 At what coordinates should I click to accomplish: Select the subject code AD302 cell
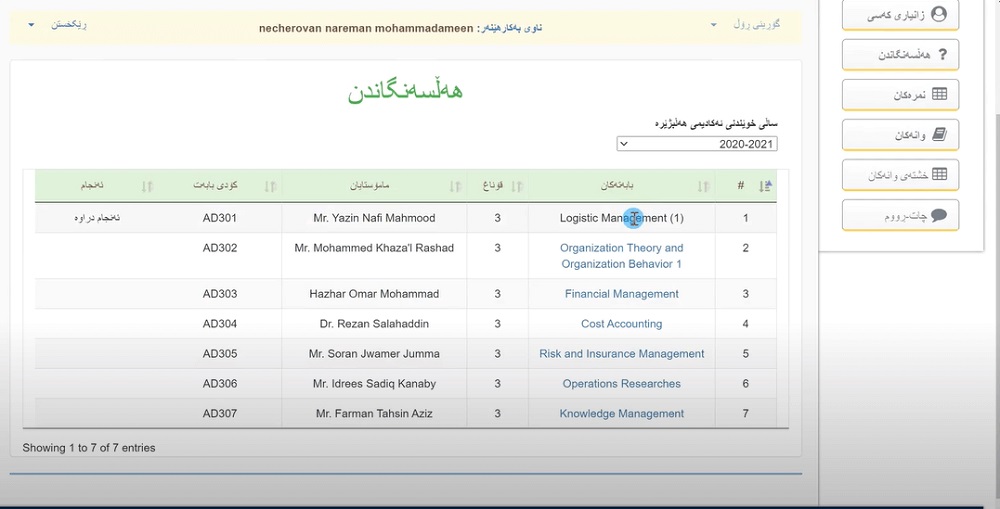[219, 248]
